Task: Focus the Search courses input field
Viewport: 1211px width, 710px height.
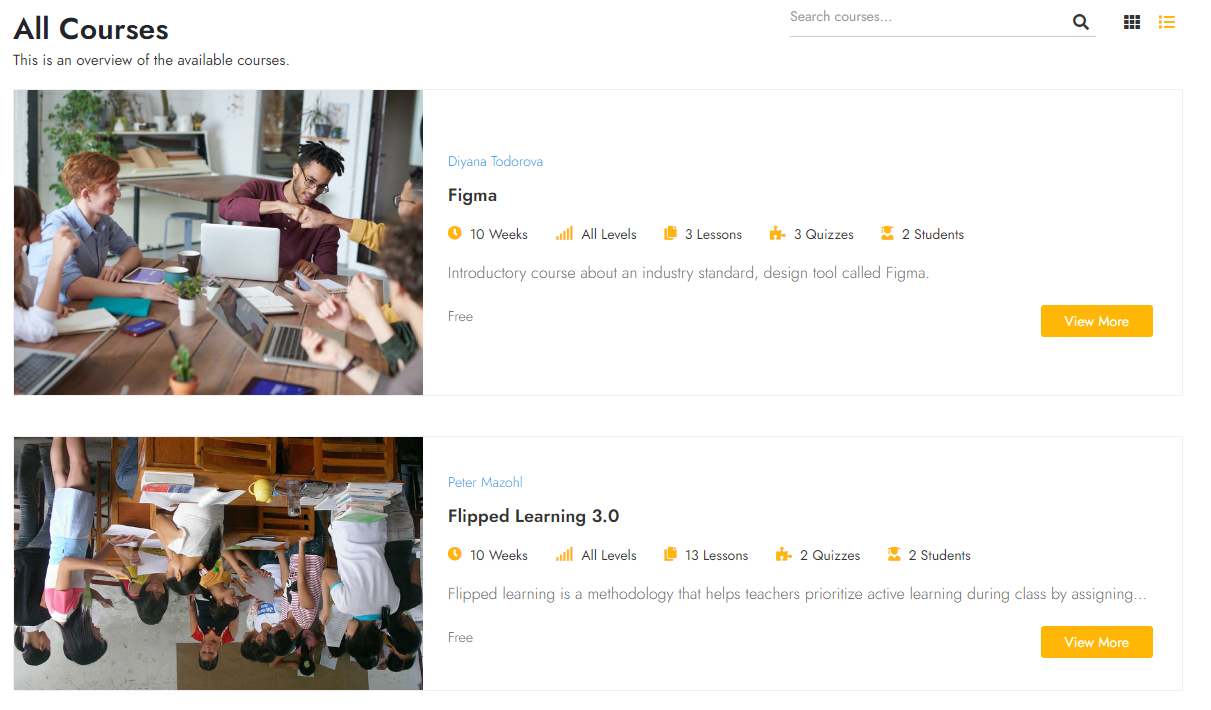Action: tap(928, 18)
